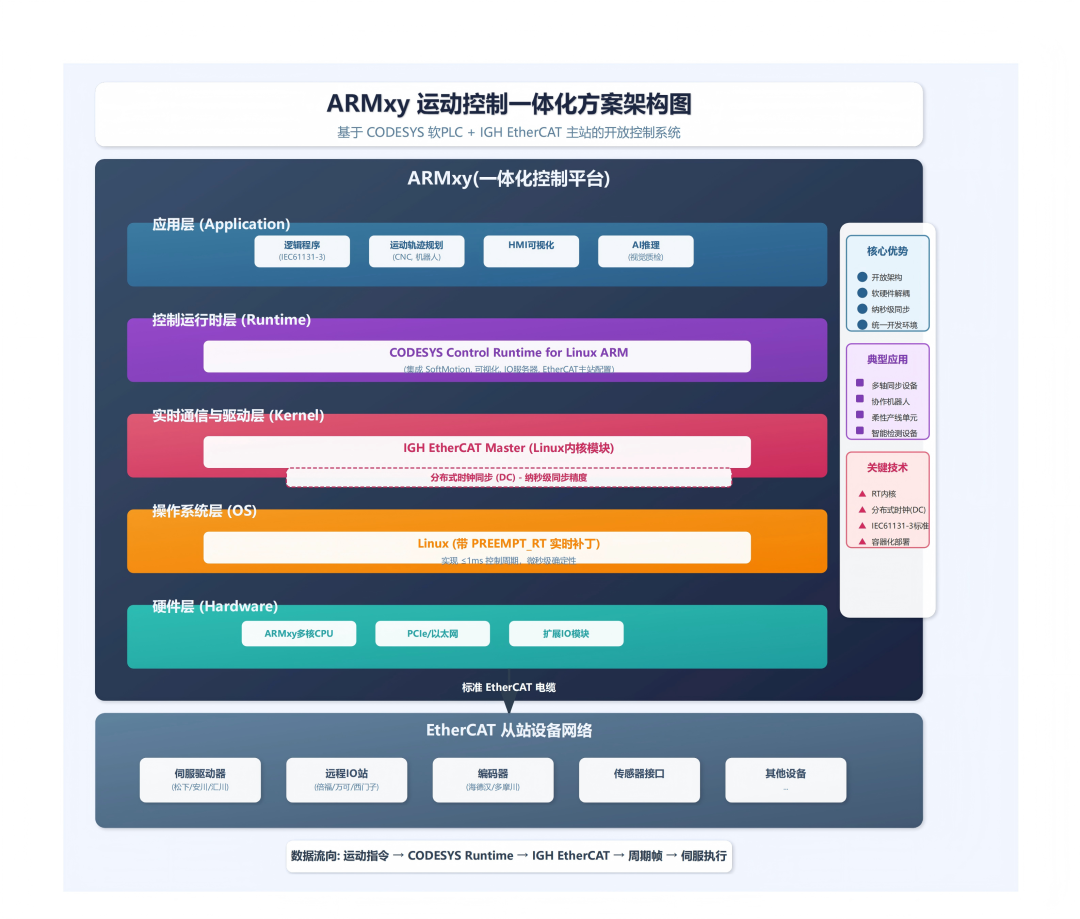The width and height of the screenshot is (1080, 919).
Task: Click the 编码器 (海德汉/多摩川) slave device
Action: click(x=493, y=780)
